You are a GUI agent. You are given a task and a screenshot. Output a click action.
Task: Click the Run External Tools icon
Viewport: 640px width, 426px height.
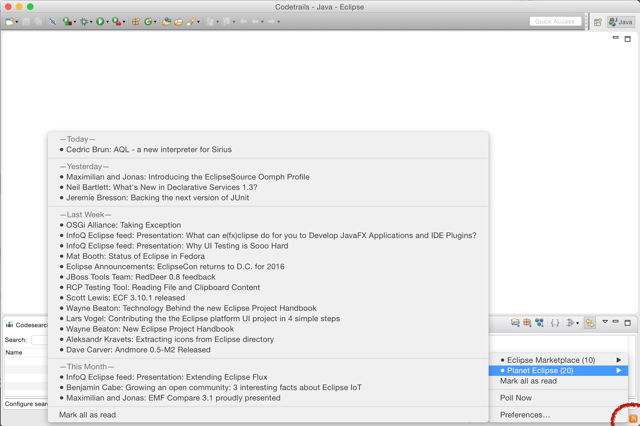[117, 22]
